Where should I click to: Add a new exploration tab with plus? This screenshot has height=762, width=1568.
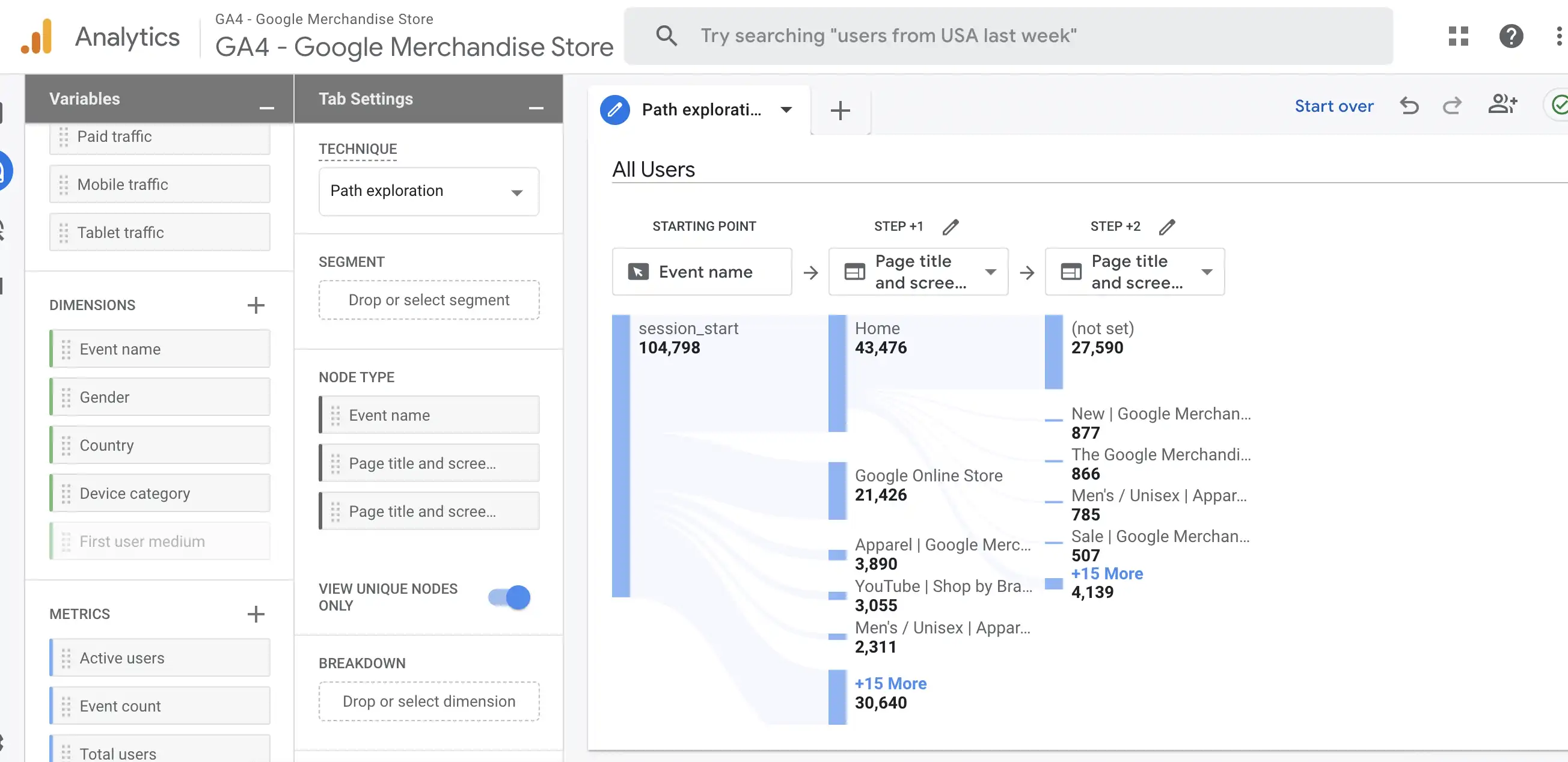840,110
